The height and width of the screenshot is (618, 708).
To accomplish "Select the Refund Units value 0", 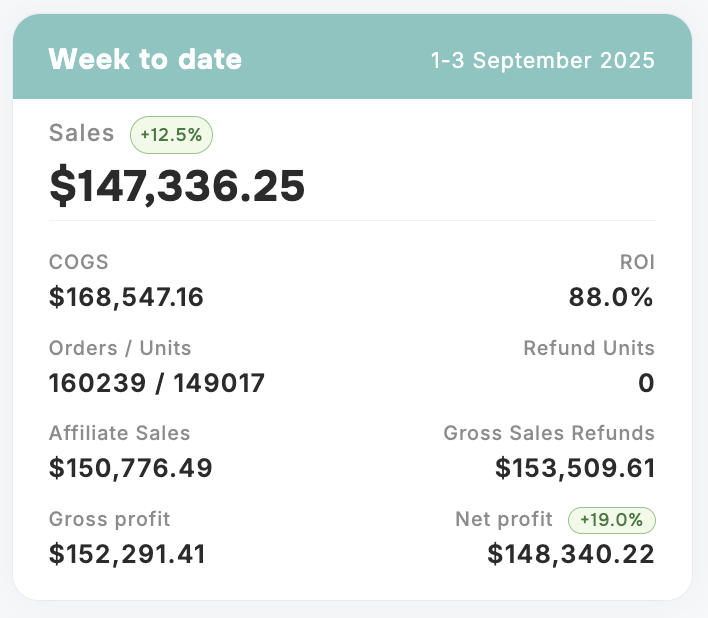I will (x=645, y=383).
